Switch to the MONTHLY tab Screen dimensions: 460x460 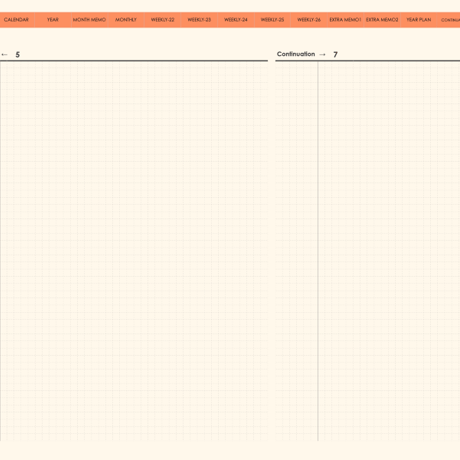(x=126, y=20)
